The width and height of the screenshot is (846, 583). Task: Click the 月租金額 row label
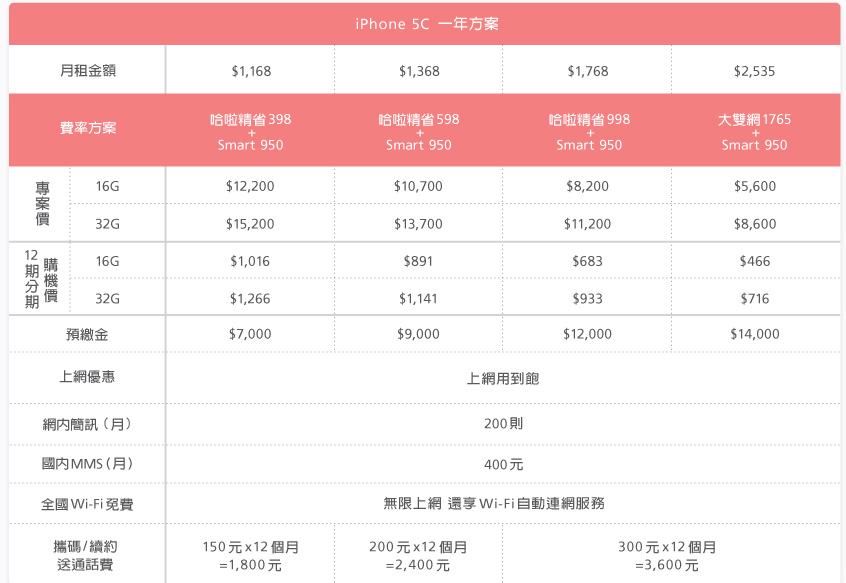tap(87, 71)
